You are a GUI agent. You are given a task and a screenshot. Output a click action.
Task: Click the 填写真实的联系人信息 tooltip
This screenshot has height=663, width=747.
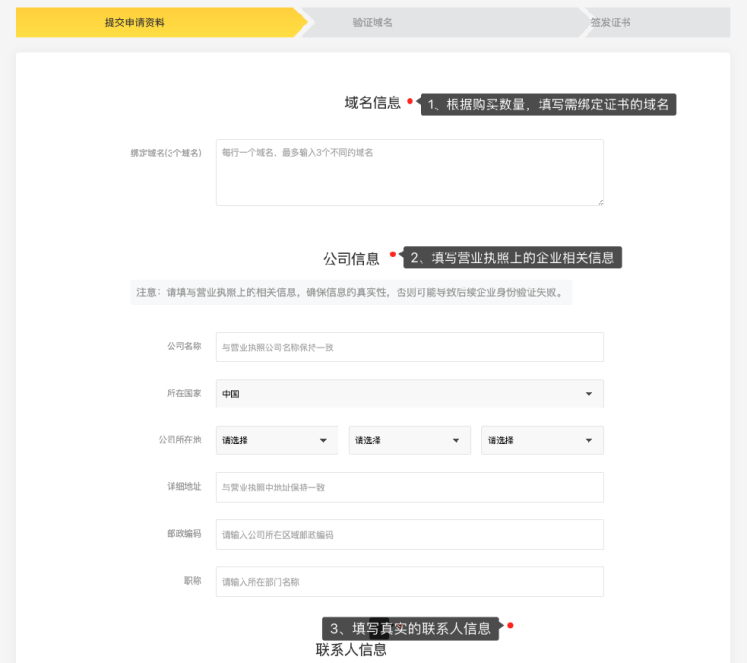tap(411, 628)
